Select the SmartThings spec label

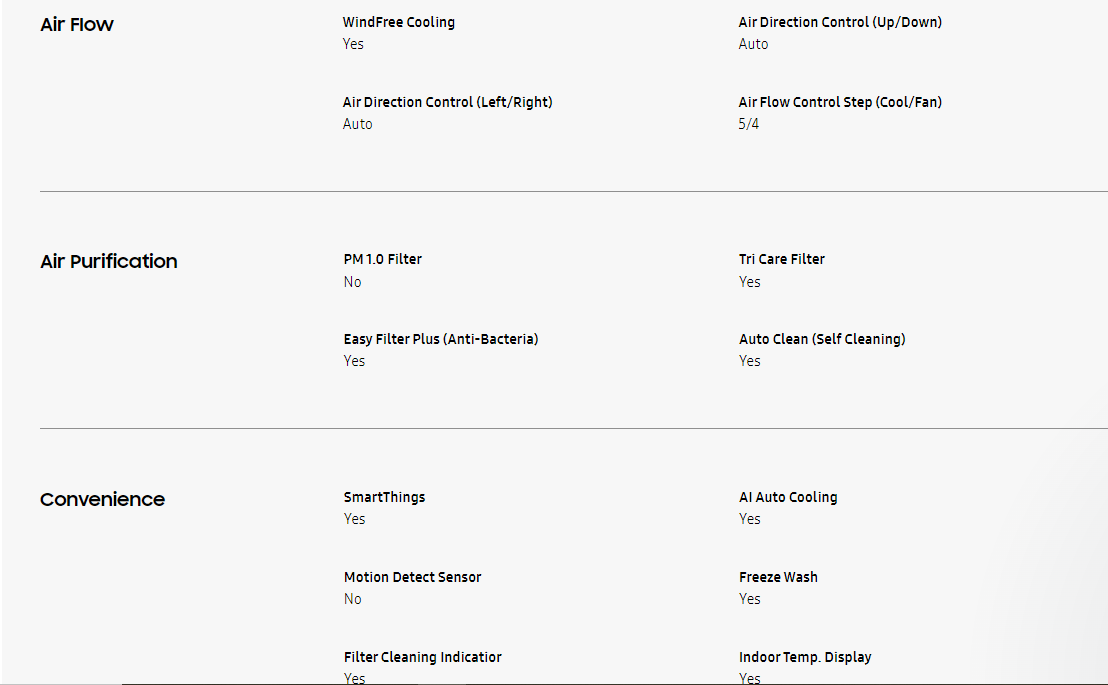[x=384, y=497]
